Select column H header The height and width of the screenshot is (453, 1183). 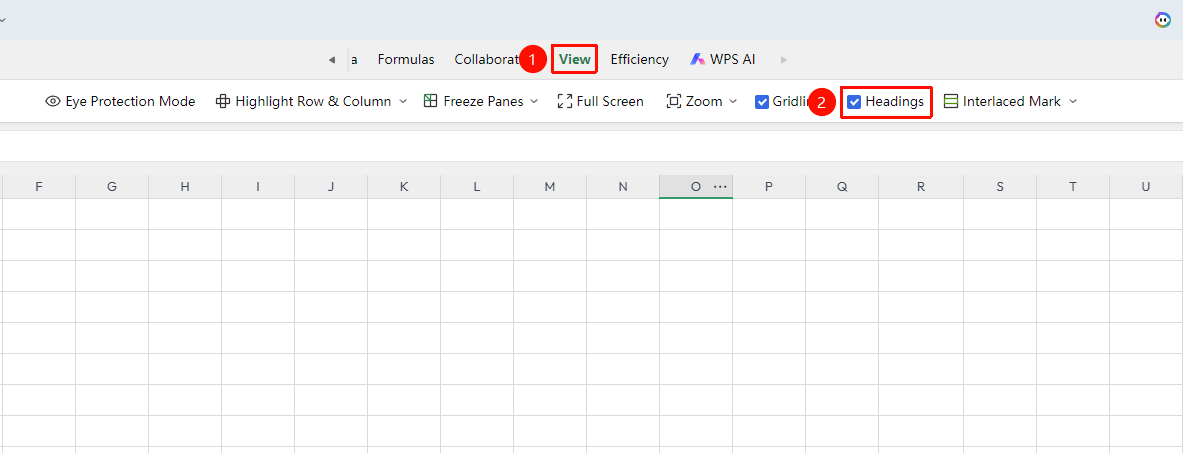click(x=185, y=186)
